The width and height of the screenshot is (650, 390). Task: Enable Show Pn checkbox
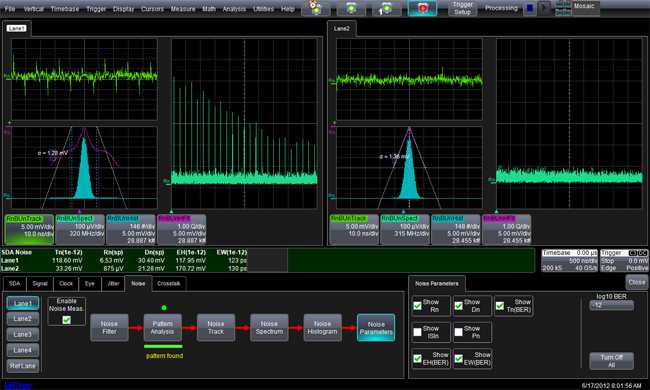458,332
